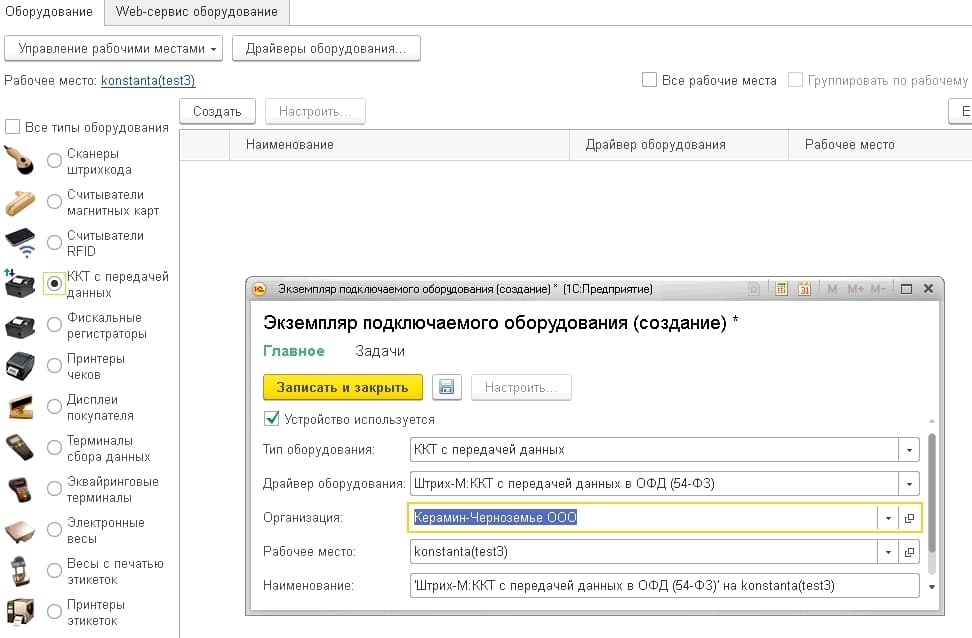Select 'Электронные весы' radio button

pos(55,530)
